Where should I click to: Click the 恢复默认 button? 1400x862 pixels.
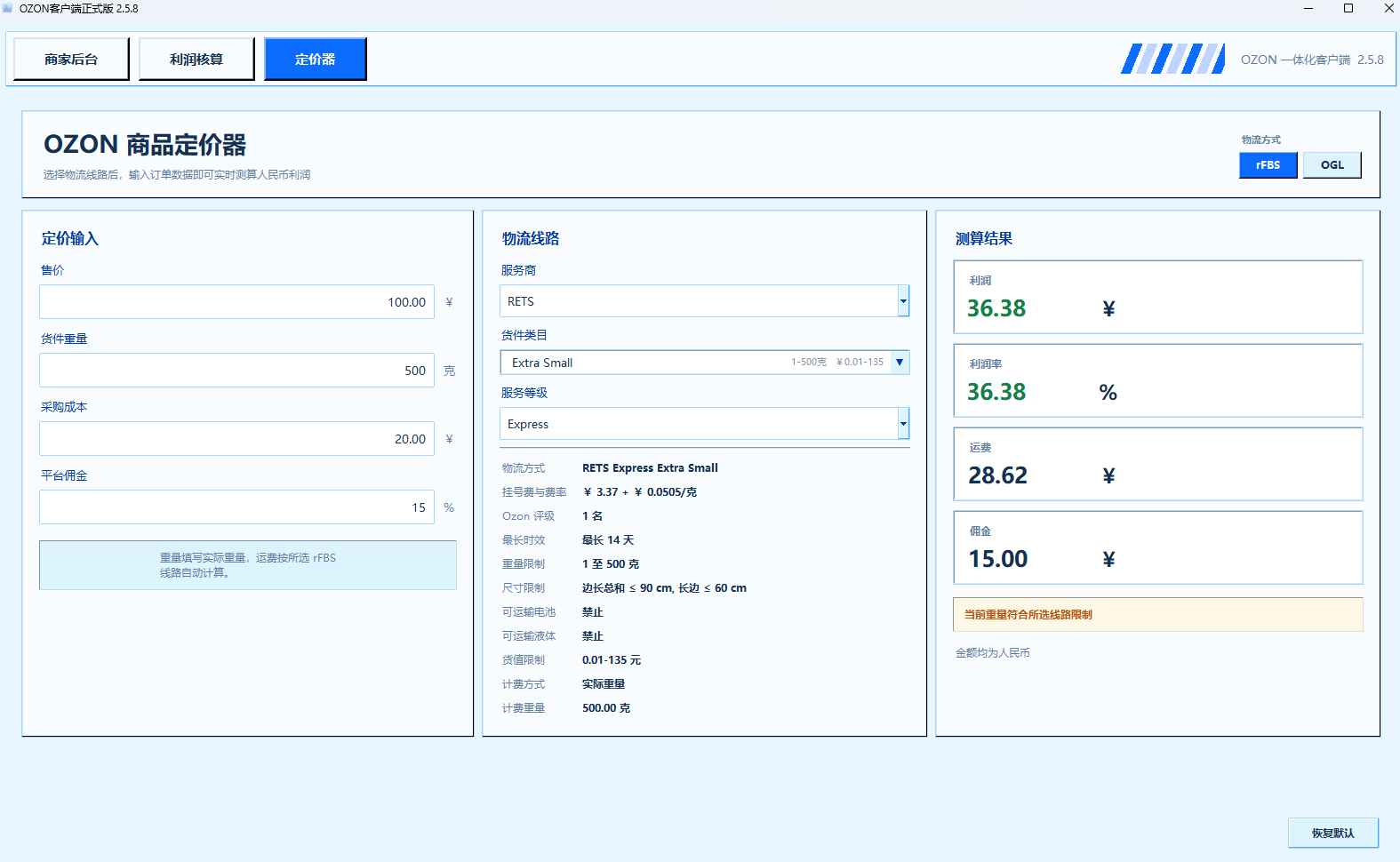1332,834
